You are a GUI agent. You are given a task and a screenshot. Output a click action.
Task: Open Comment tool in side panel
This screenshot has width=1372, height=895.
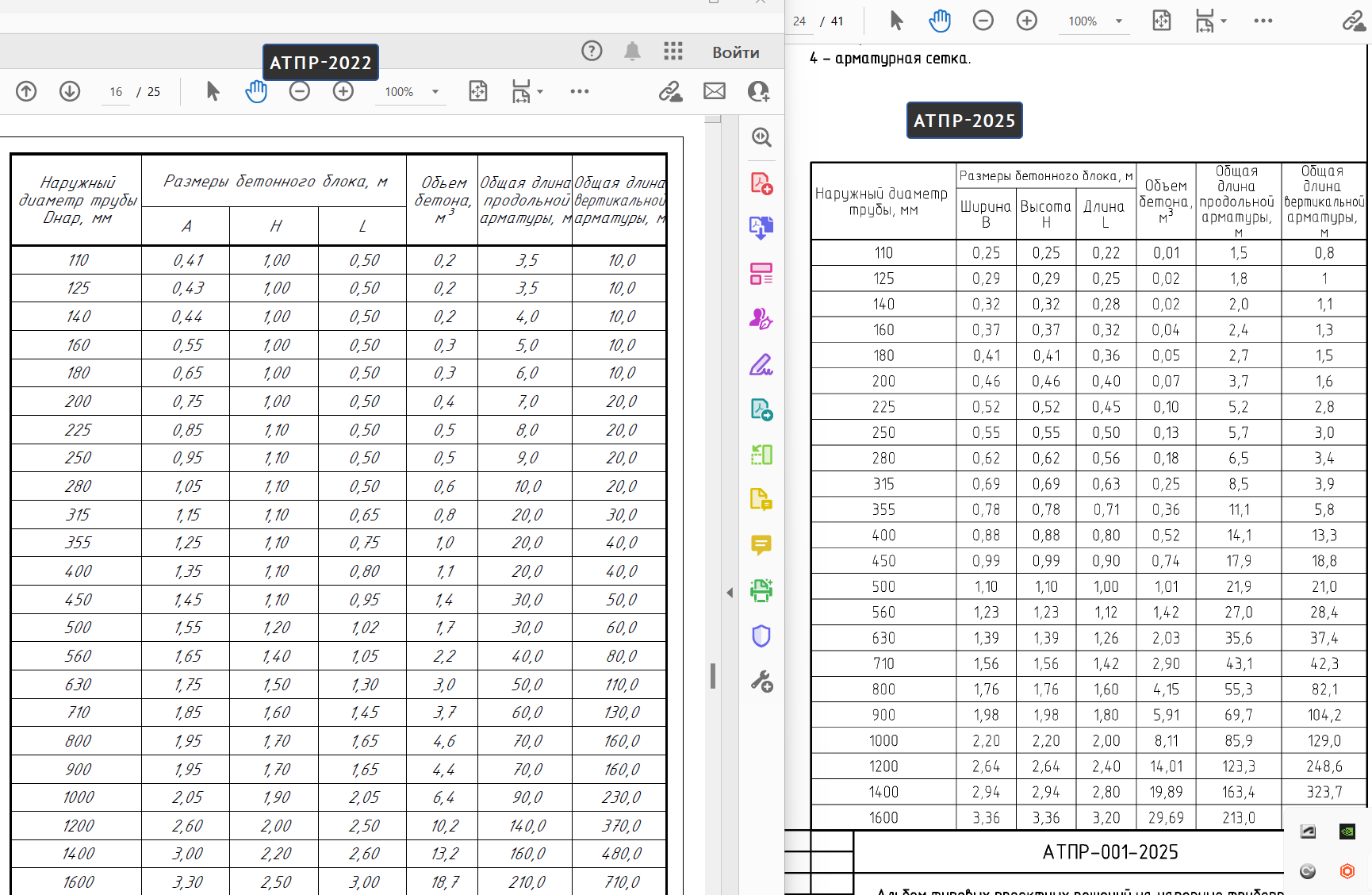pos(761,545)
